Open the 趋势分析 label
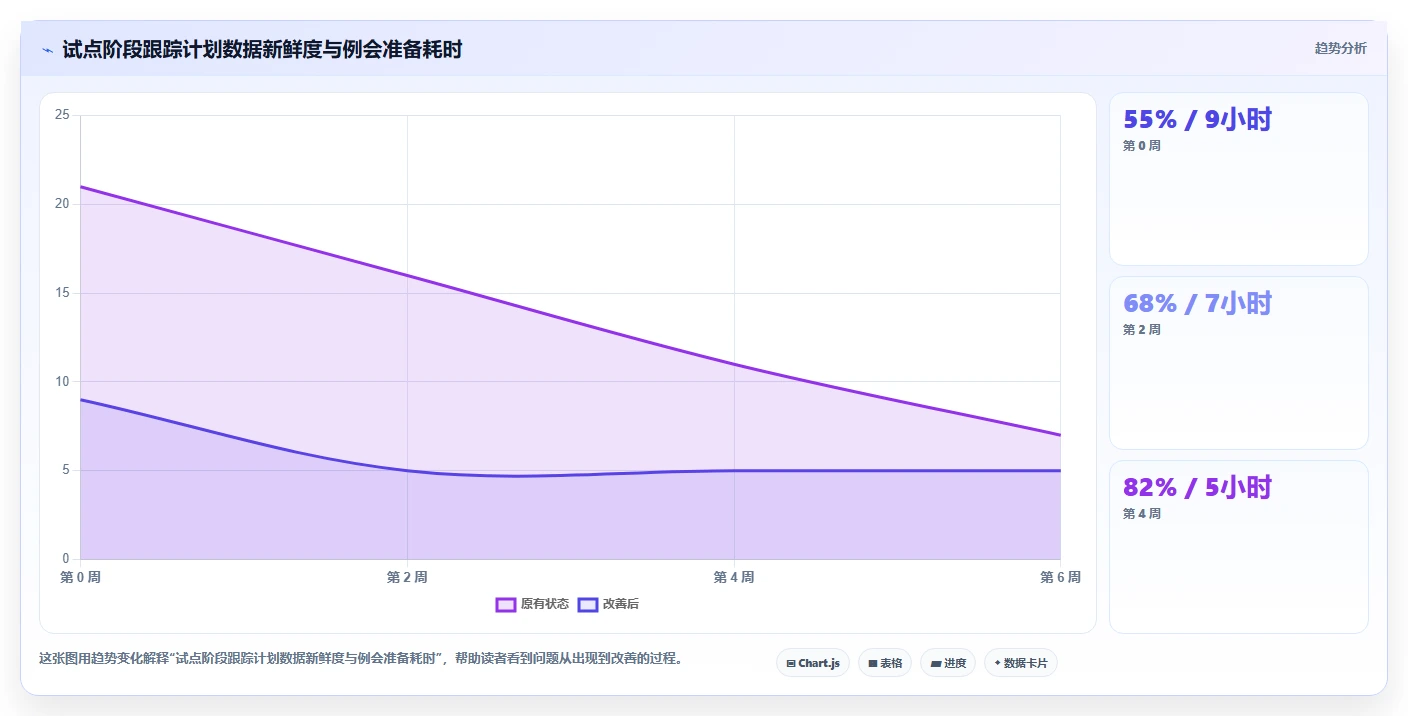This screenshot has width=1408, height=716. (x=1340, y=48)
